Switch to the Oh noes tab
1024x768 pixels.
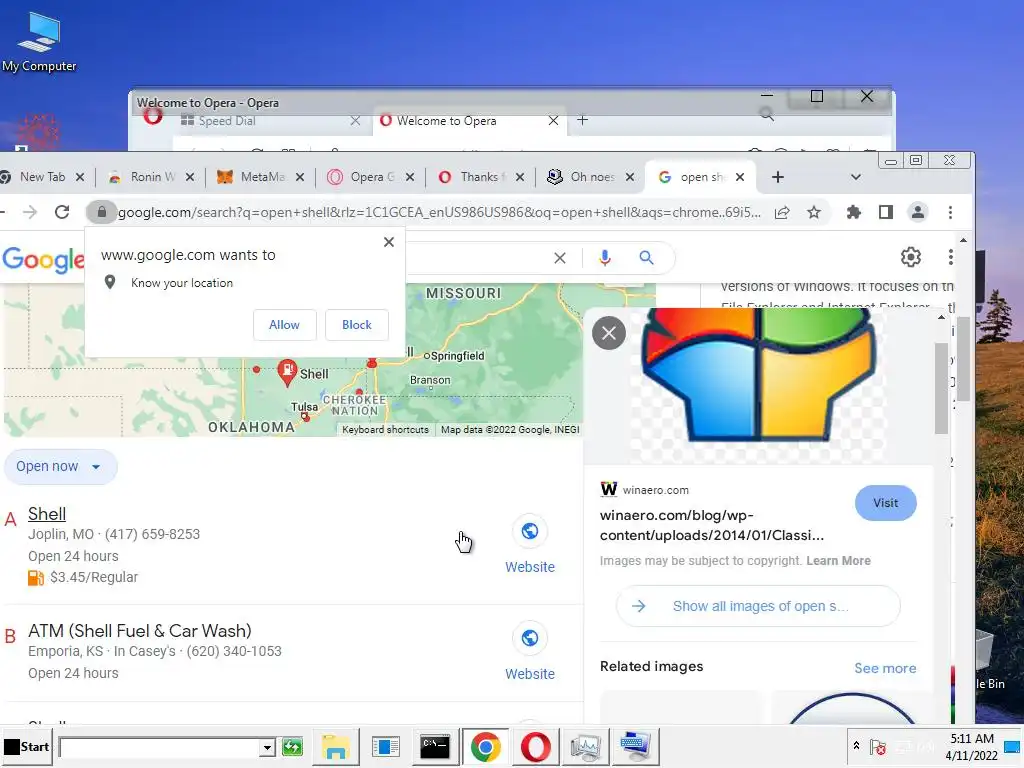pyautogui.click(x=592, y=177)
